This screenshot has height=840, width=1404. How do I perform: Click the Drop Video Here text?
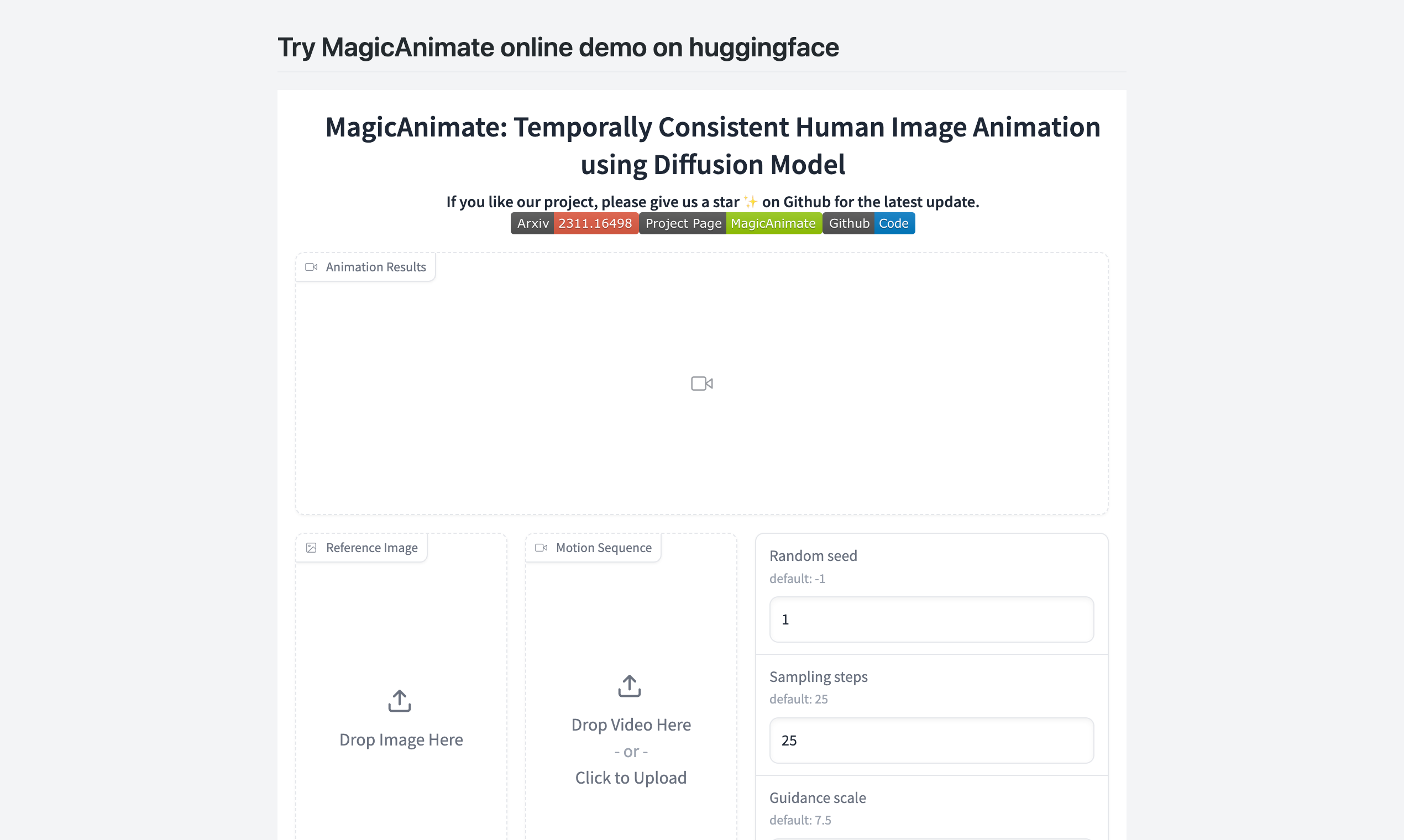click(x=631, y=725)
